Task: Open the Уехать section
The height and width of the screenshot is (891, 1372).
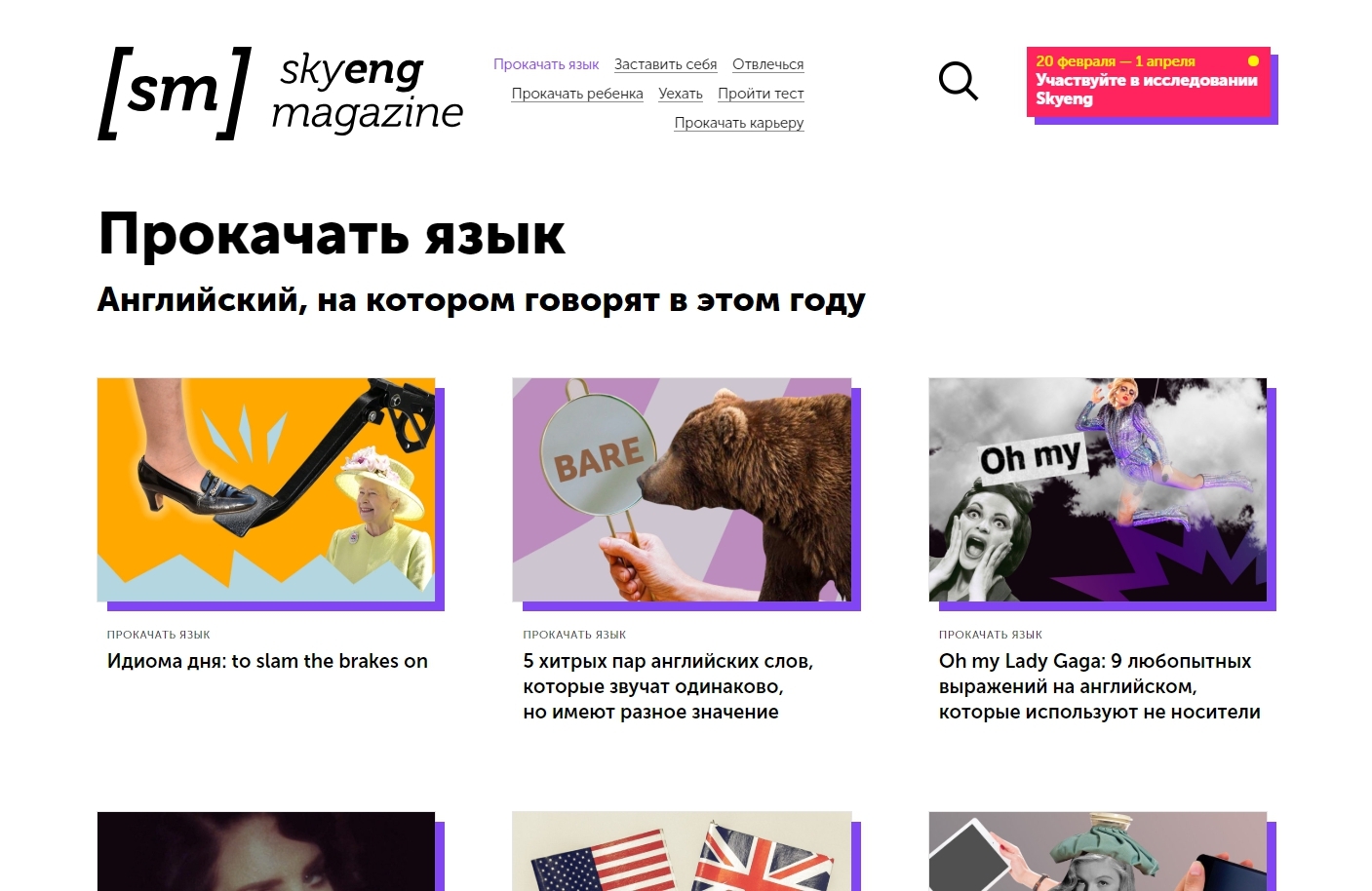Action: (x=681, y=94)
